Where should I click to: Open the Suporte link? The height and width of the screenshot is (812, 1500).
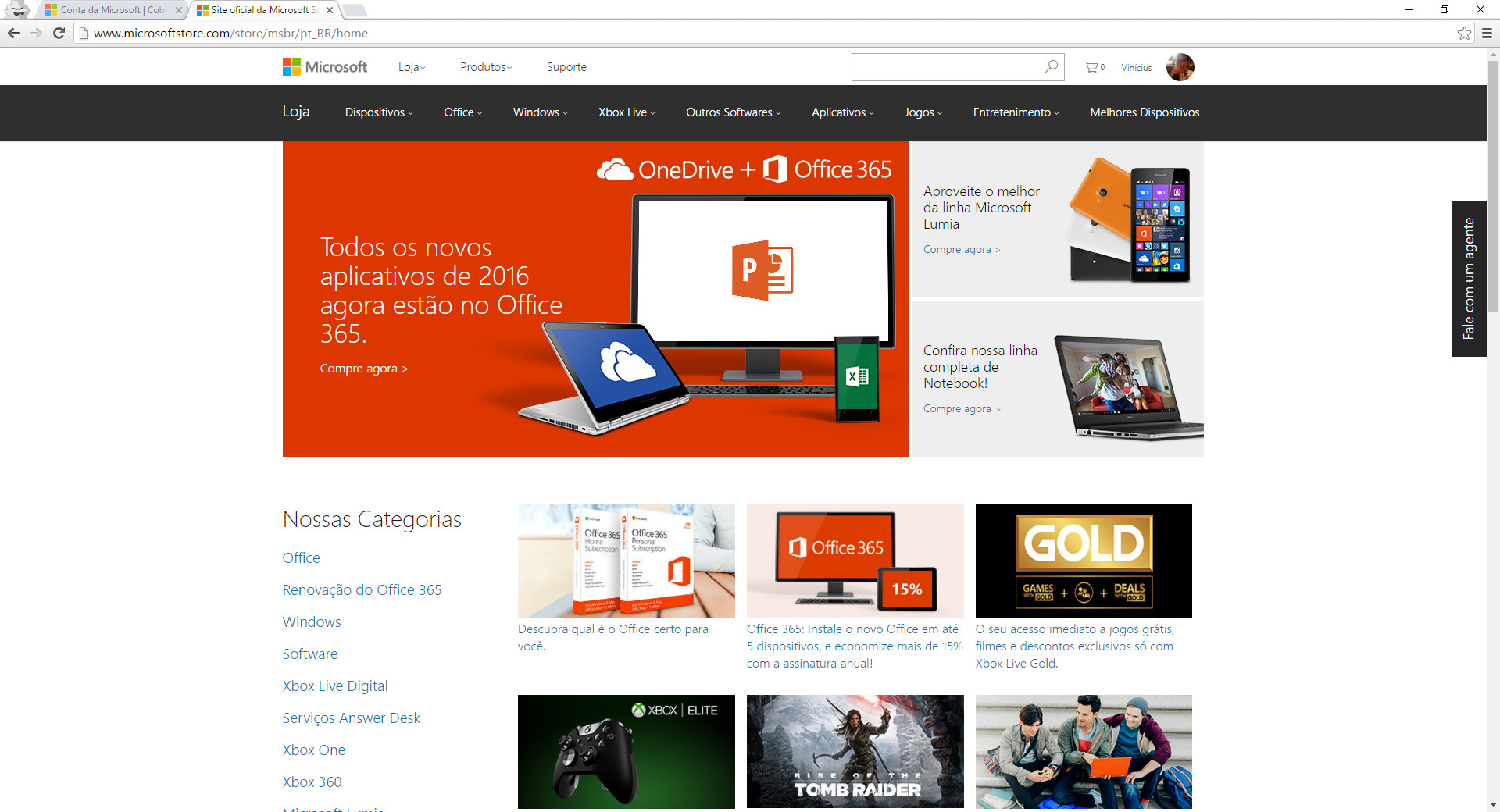point(566,67)
